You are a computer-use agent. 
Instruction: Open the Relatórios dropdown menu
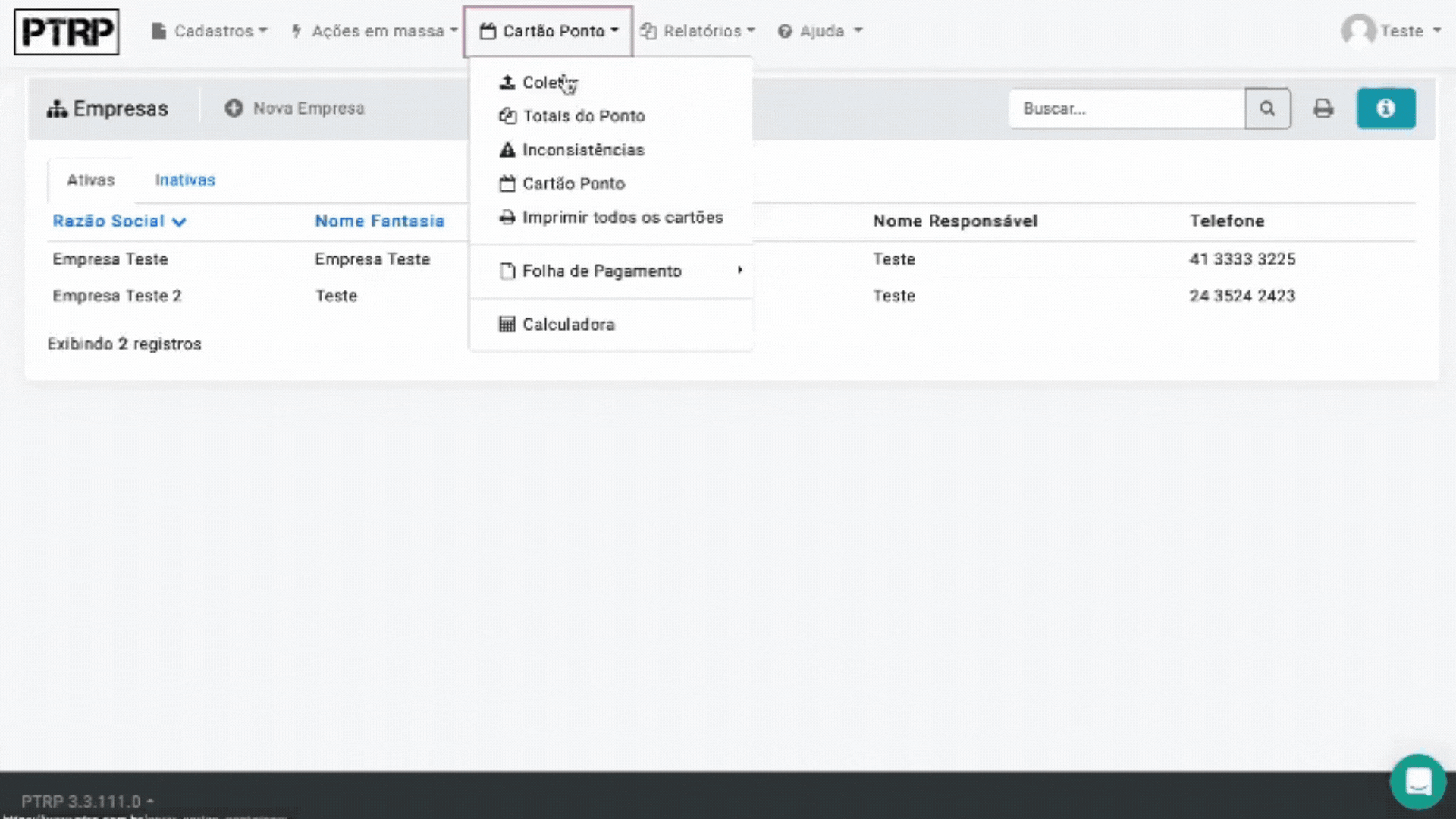(698, 31)
